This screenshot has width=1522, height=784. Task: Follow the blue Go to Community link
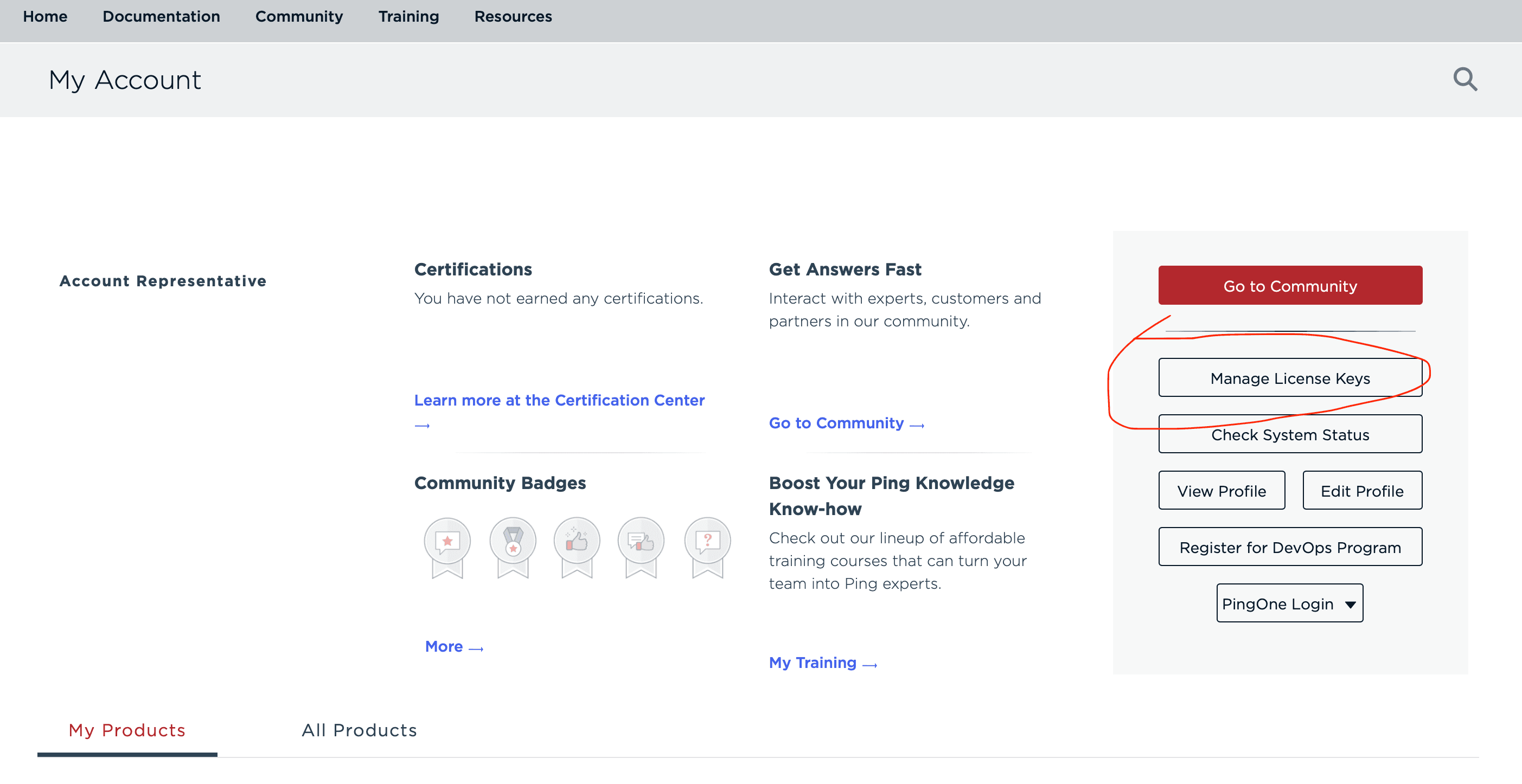846,423
